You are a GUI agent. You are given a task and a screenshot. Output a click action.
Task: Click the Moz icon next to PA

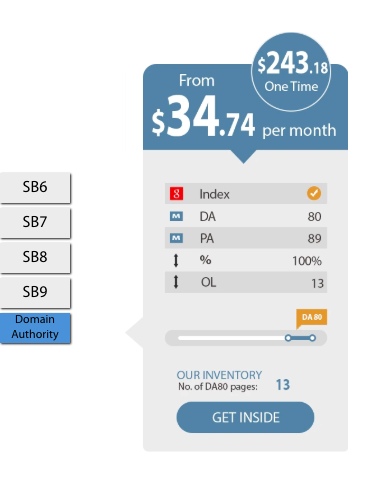point(176,238)
